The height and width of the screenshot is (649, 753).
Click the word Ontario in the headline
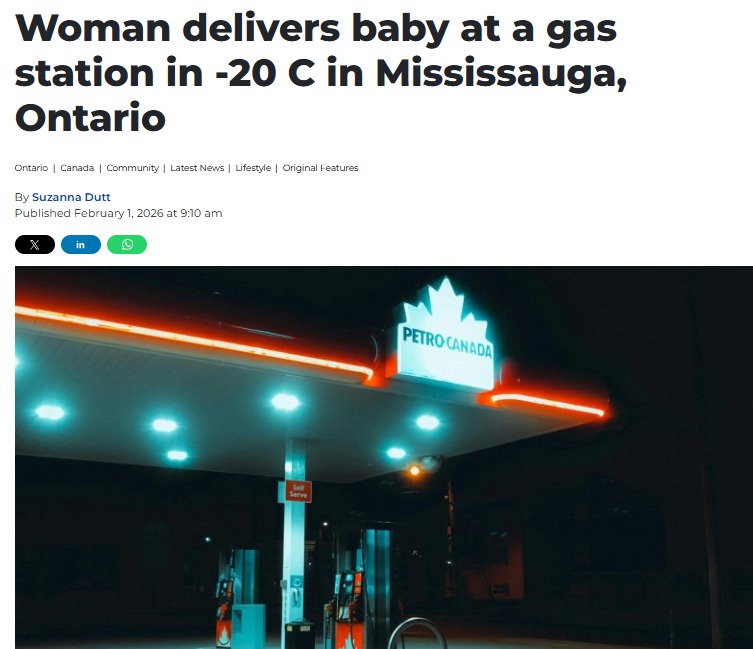point(90,117)
